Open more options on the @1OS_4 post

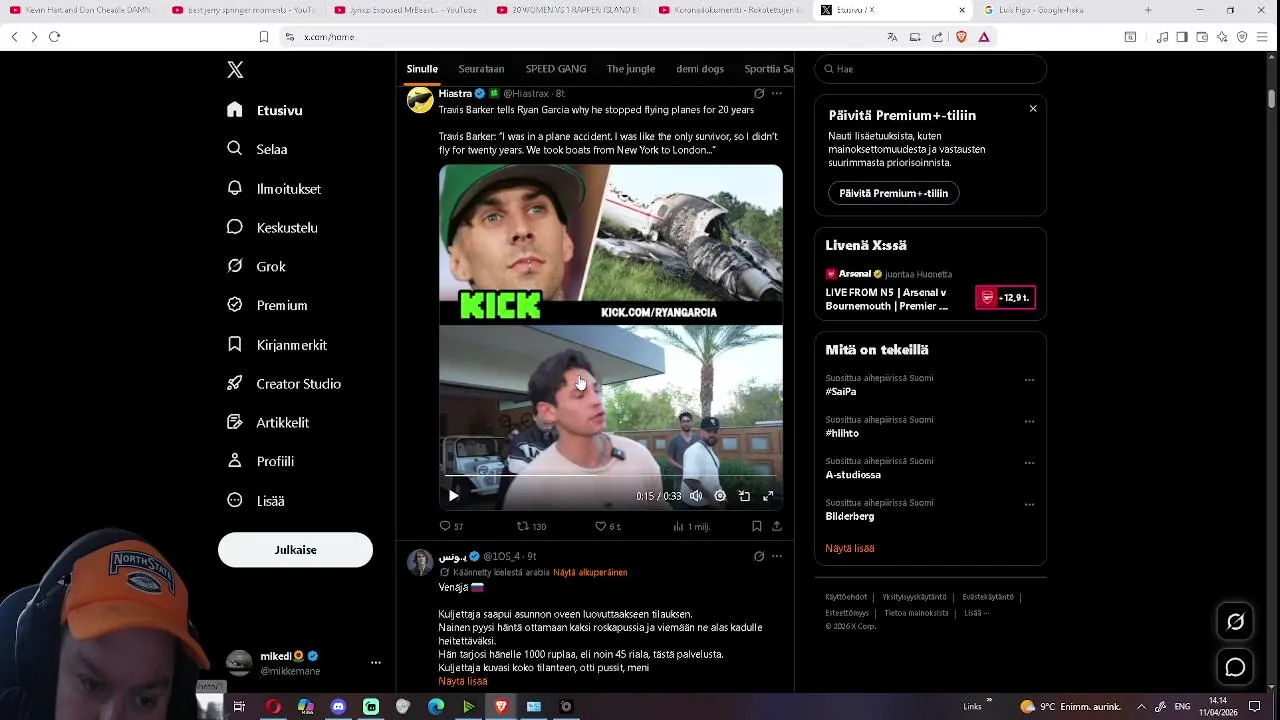point(777,556)
